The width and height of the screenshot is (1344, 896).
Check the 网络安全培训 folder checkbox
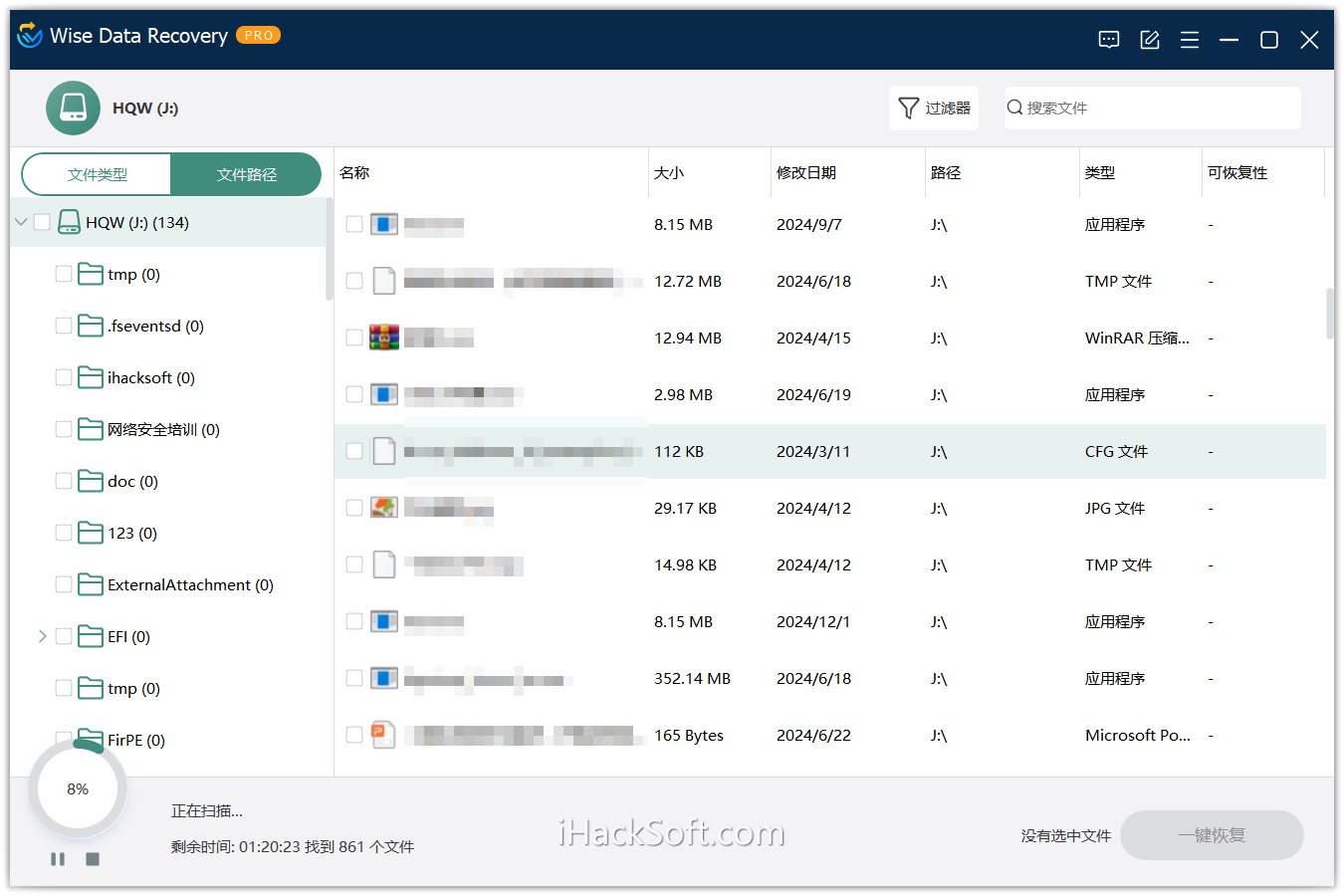(x=64, y=429)
